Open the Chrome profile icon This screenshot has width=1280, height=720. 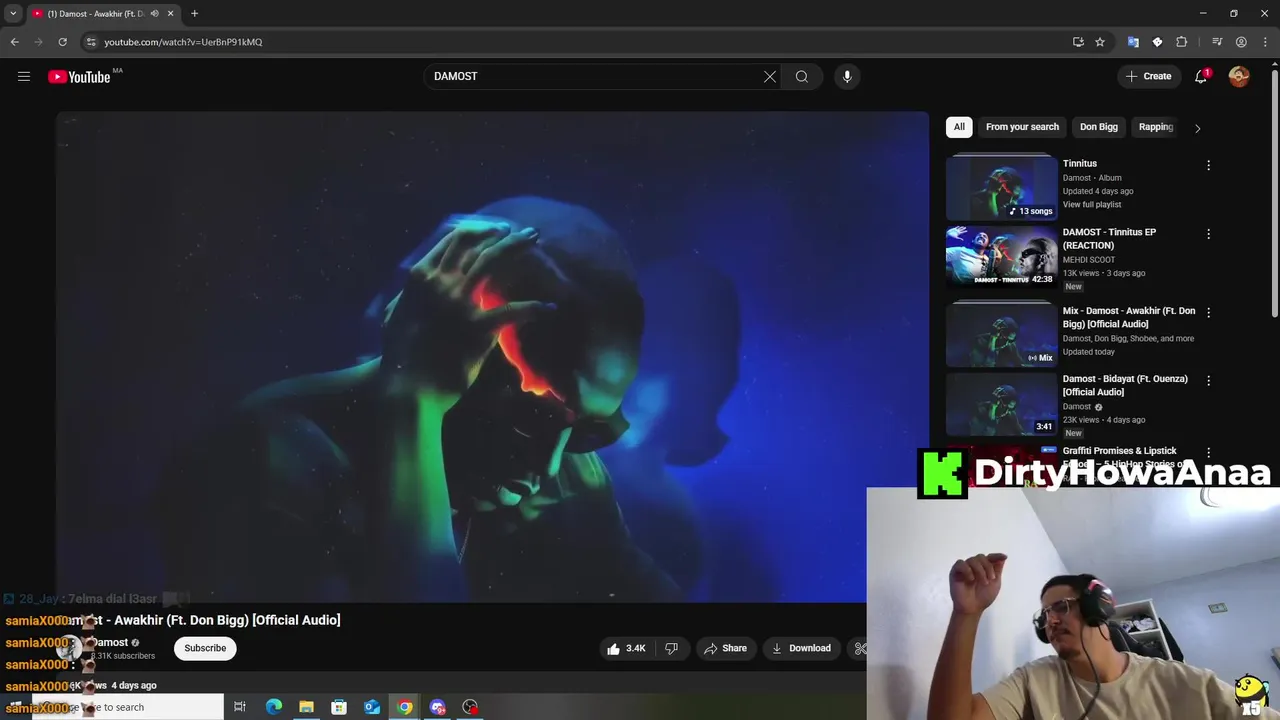[1241, 42]
